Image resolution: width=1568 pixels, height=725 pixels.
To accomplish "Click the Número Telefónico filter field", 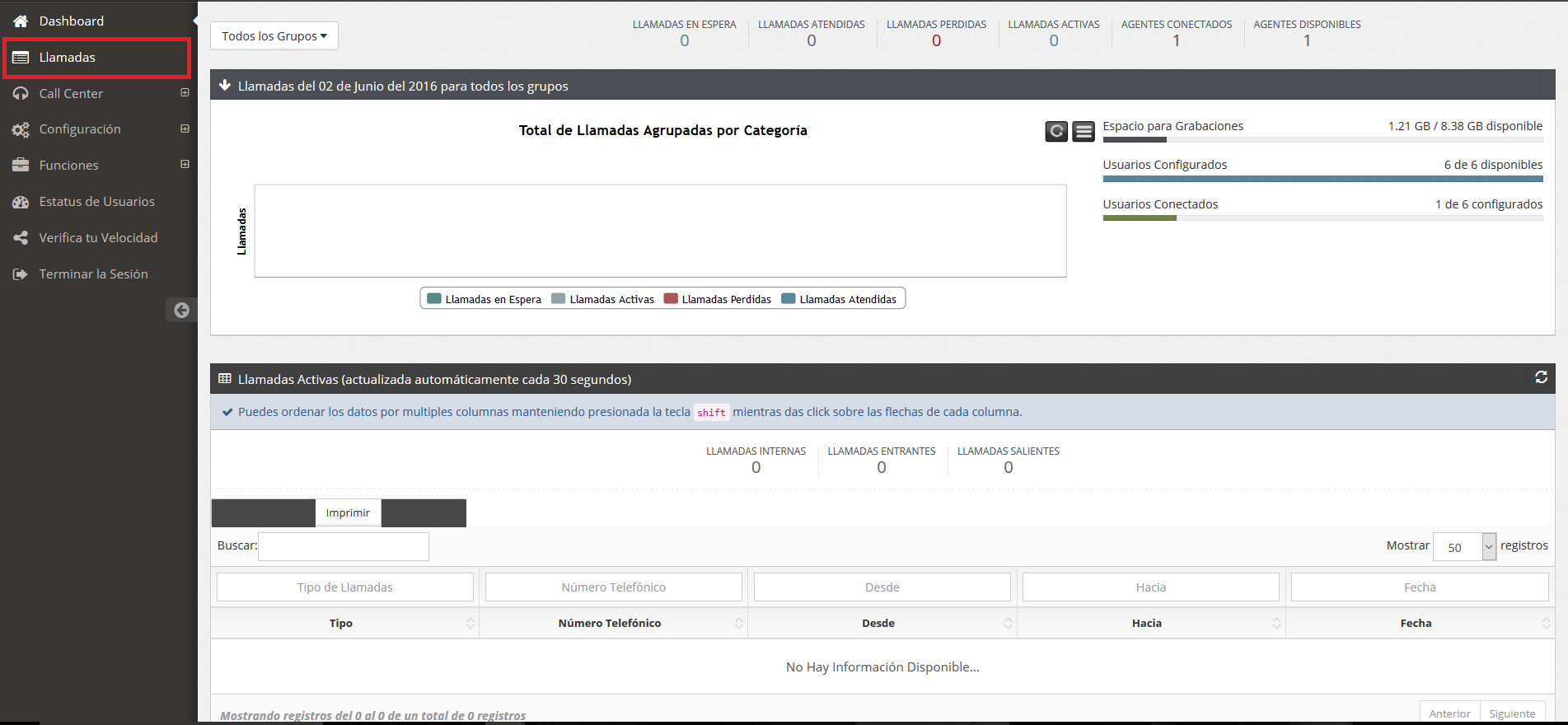I will tap(614, 587).
